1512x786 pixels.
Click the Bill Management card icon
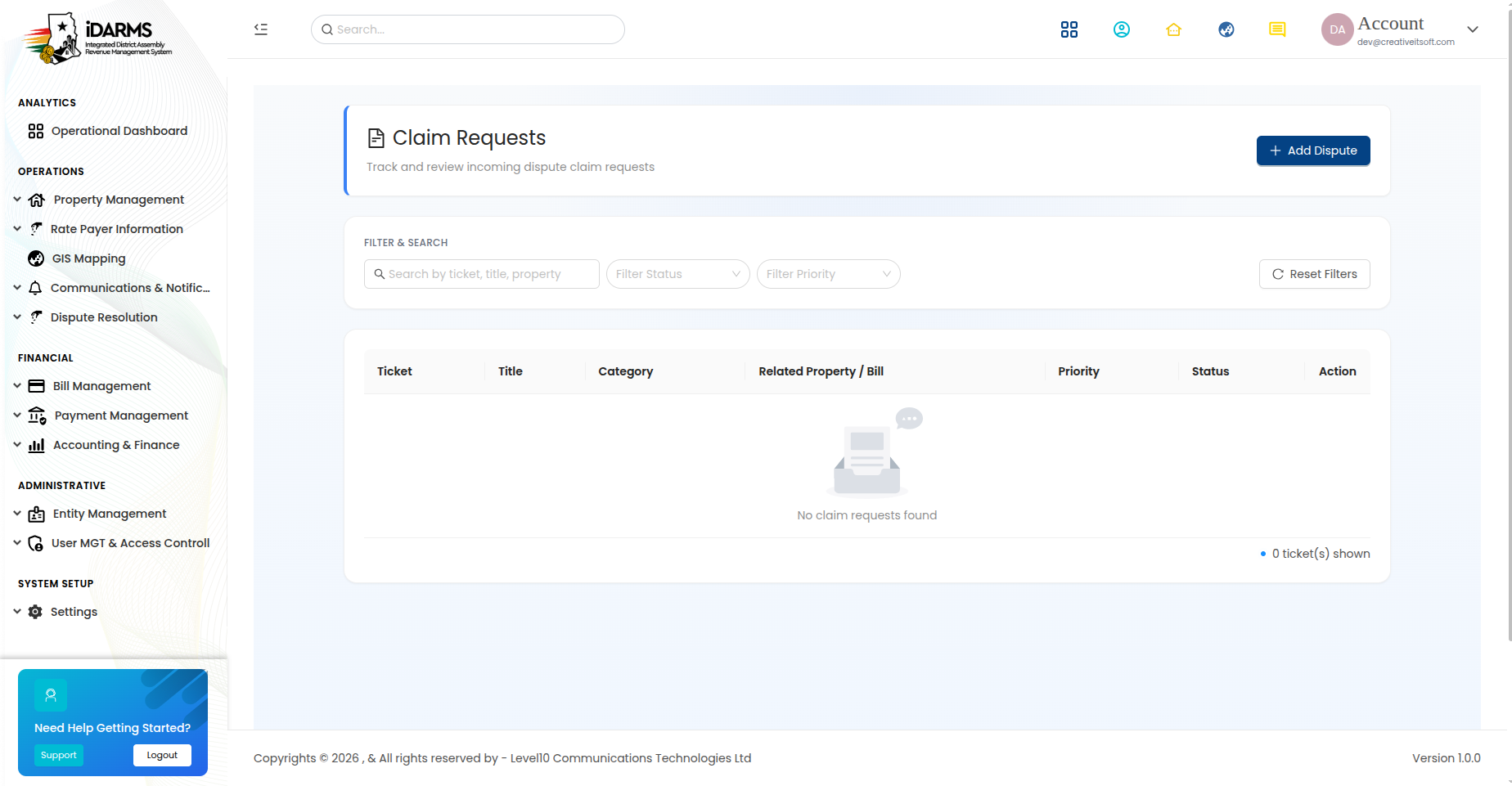click(x=37, y=386)
